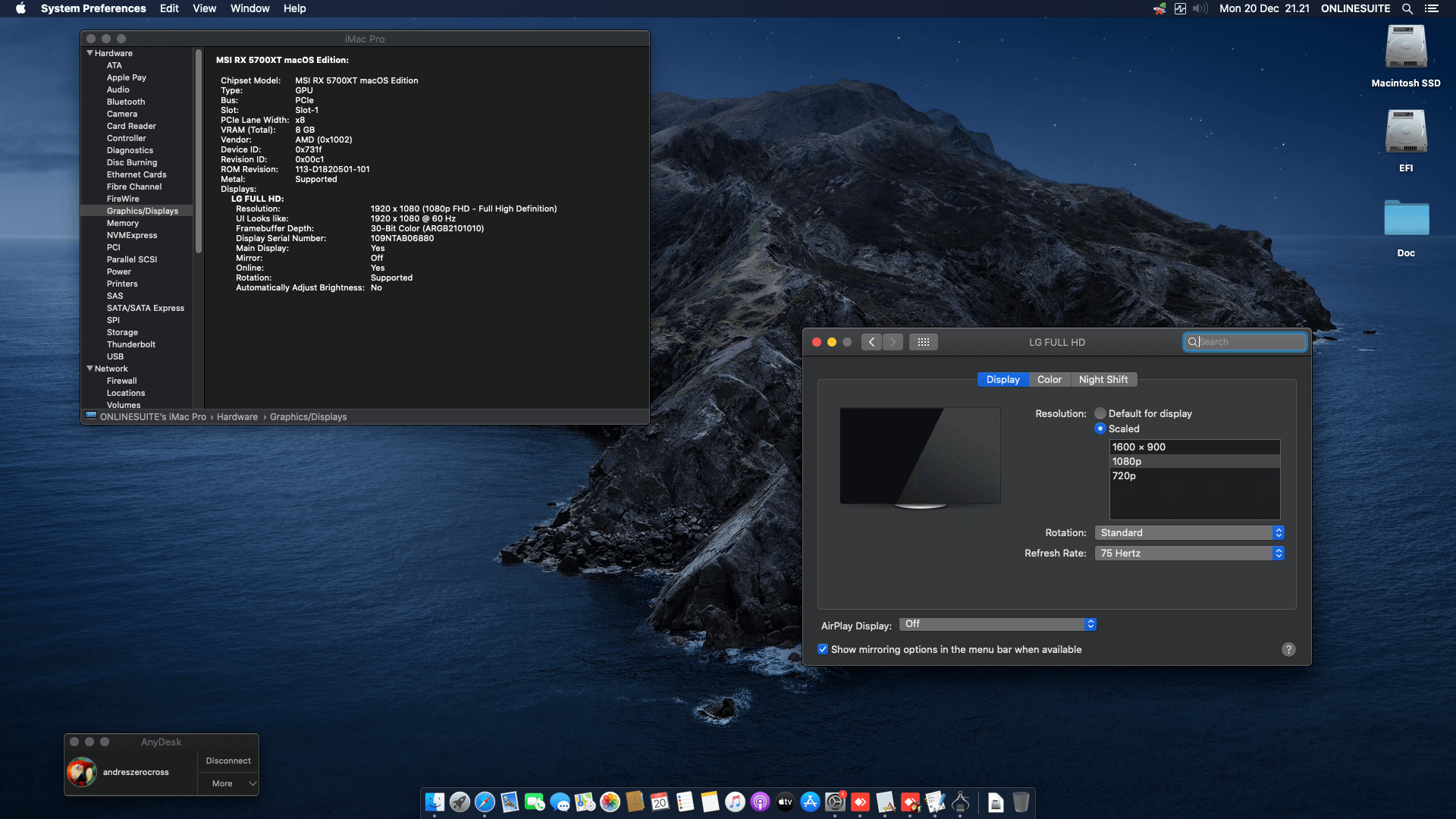
Task: Select Firewall under Network
Action: coord(122,381)
